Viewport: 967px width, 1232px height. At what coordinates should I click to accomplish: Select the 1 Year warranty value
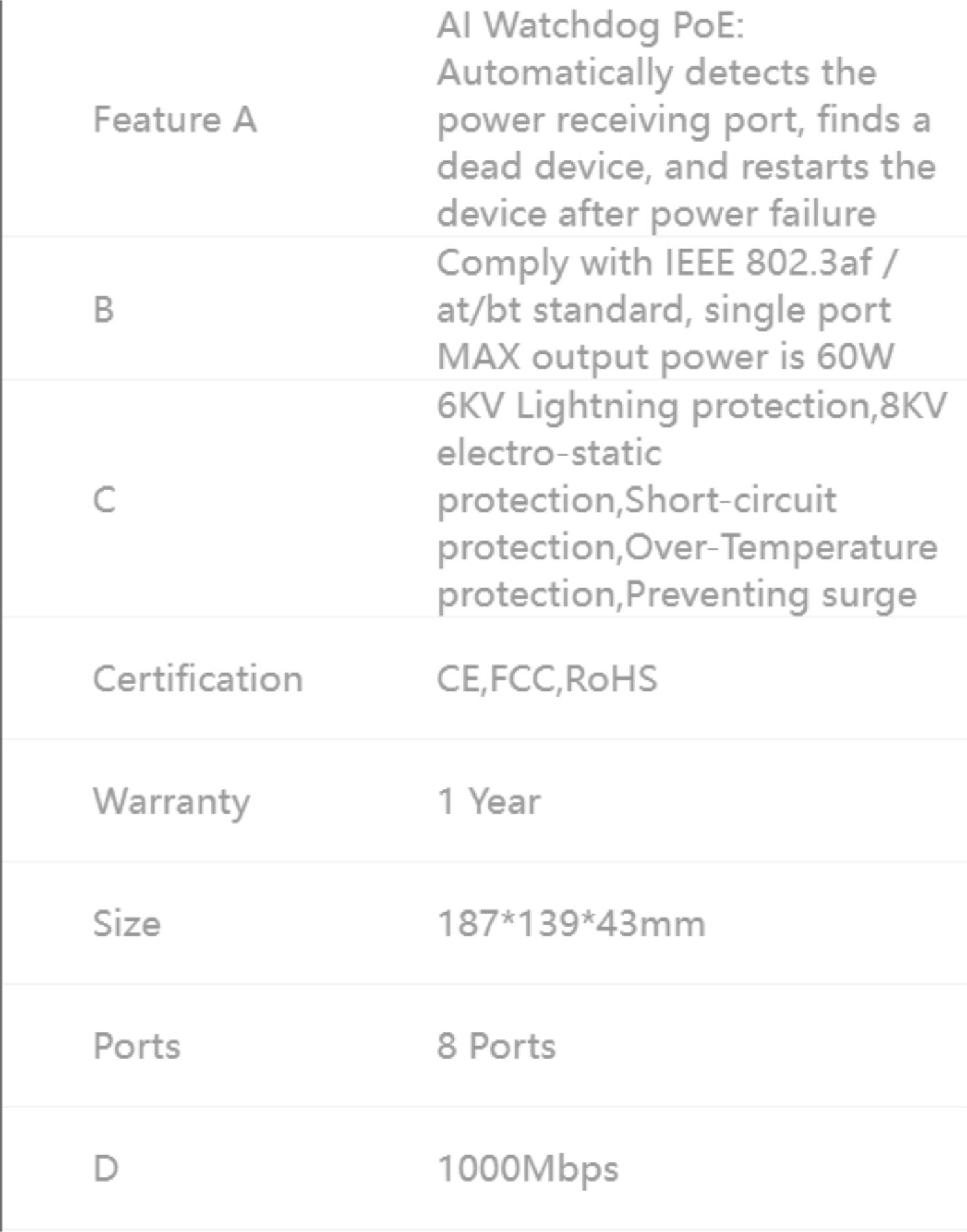tap(489, 801)
